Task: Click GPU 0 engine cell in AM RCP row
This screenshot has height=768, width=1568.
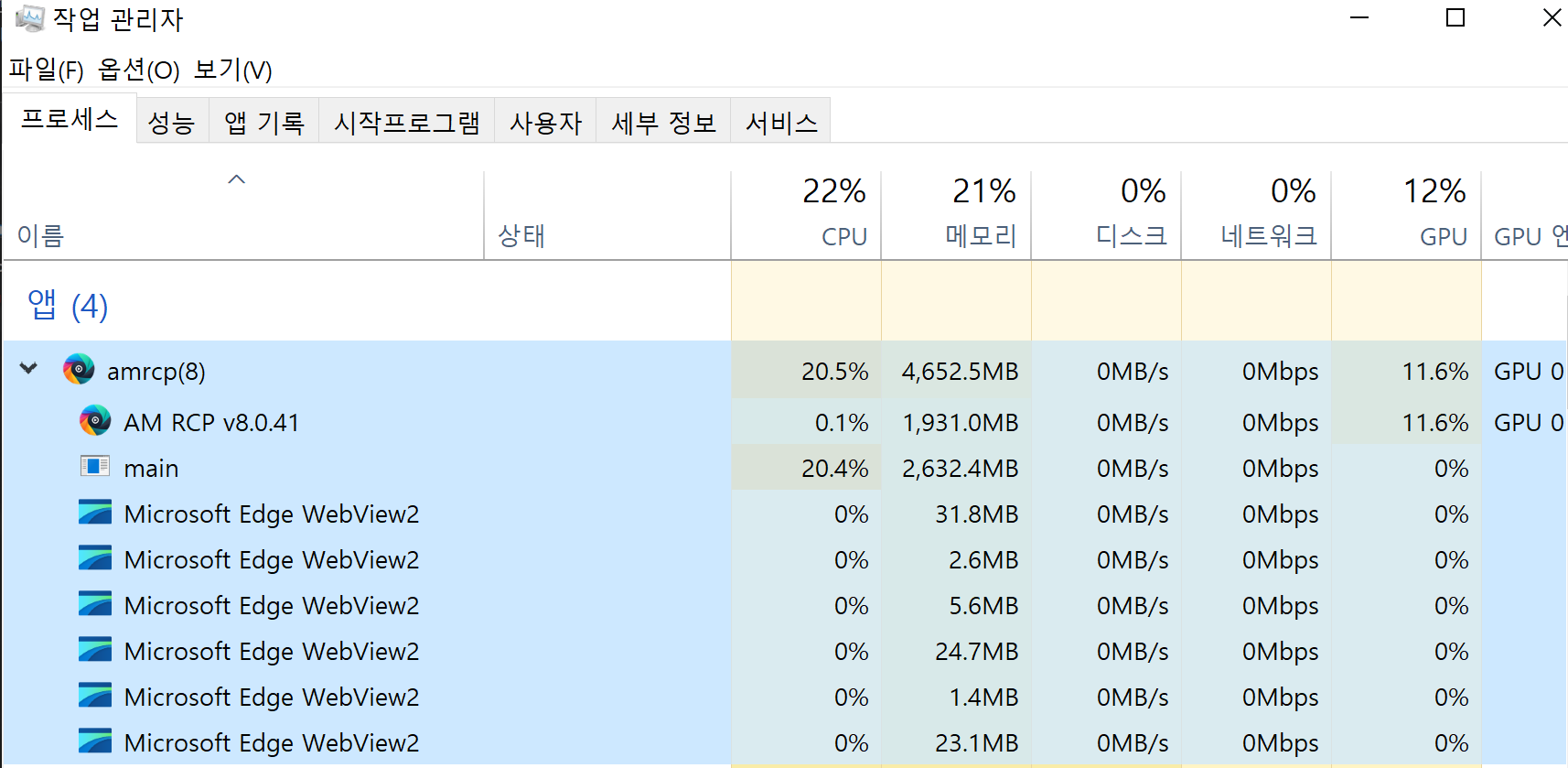Action: coord(1528,422)
